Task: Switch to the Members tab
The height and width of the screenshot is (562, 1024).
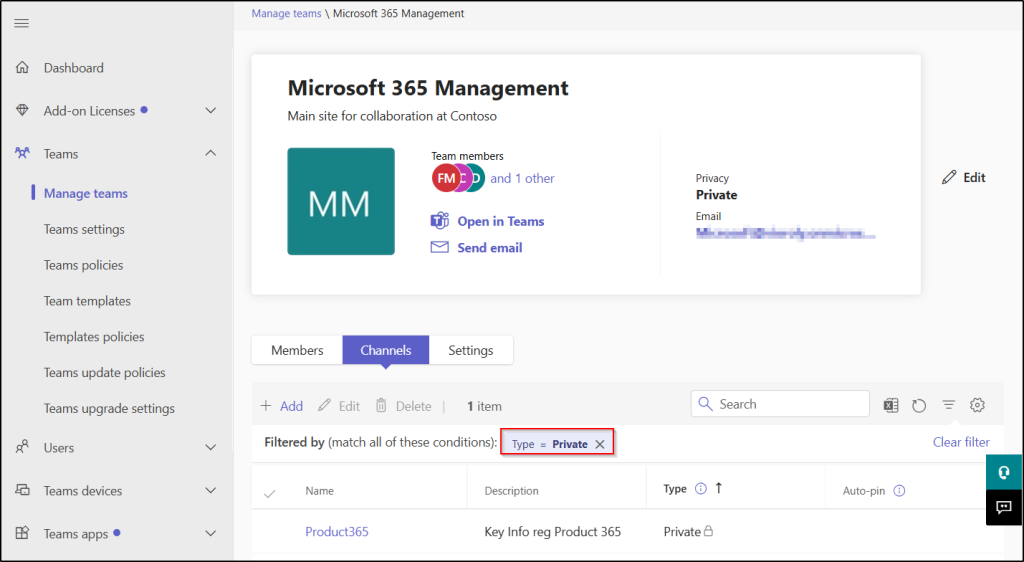Action: 297,351
